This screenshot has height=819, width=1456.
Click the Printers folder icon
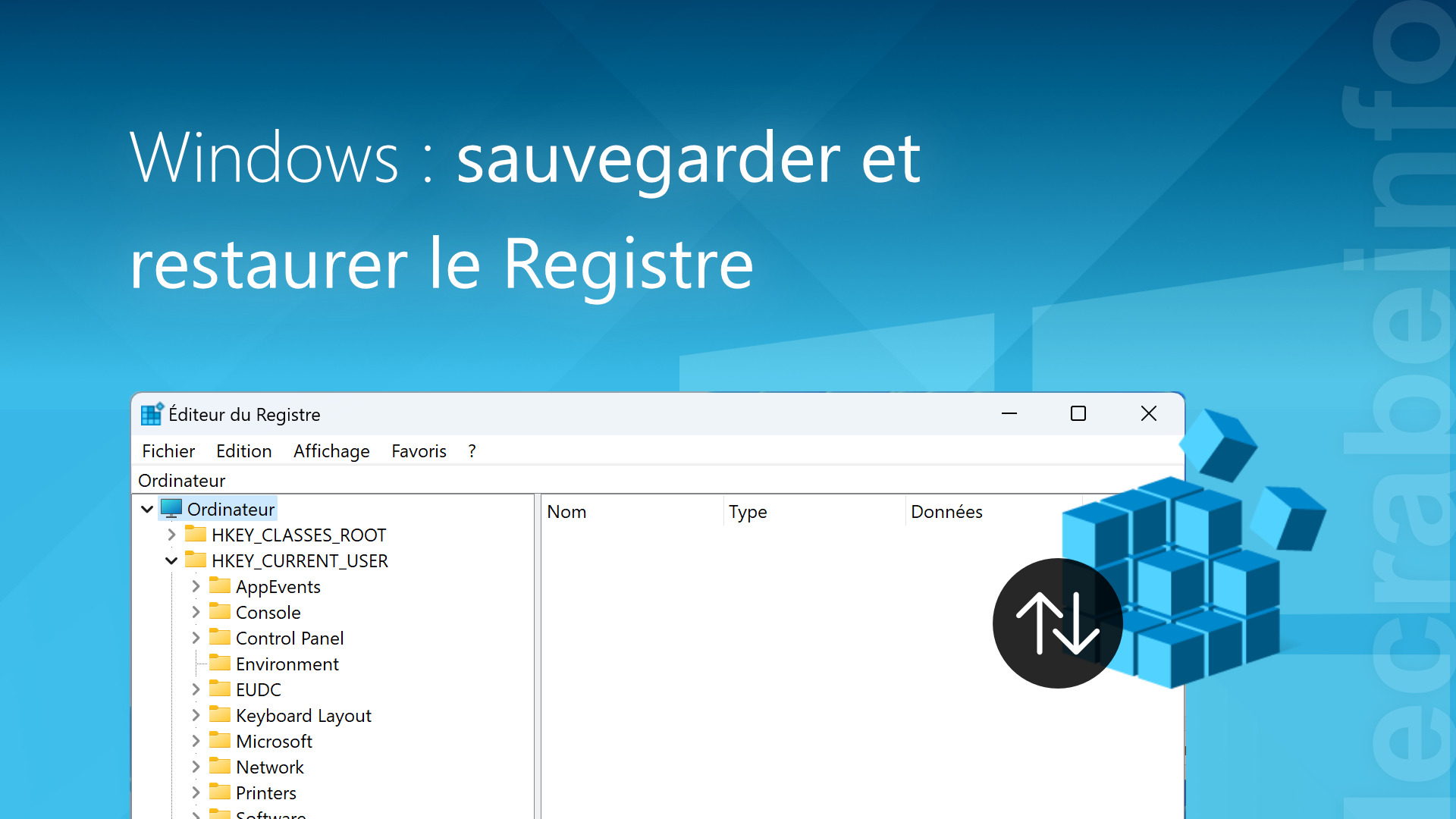tap(220, 792)
